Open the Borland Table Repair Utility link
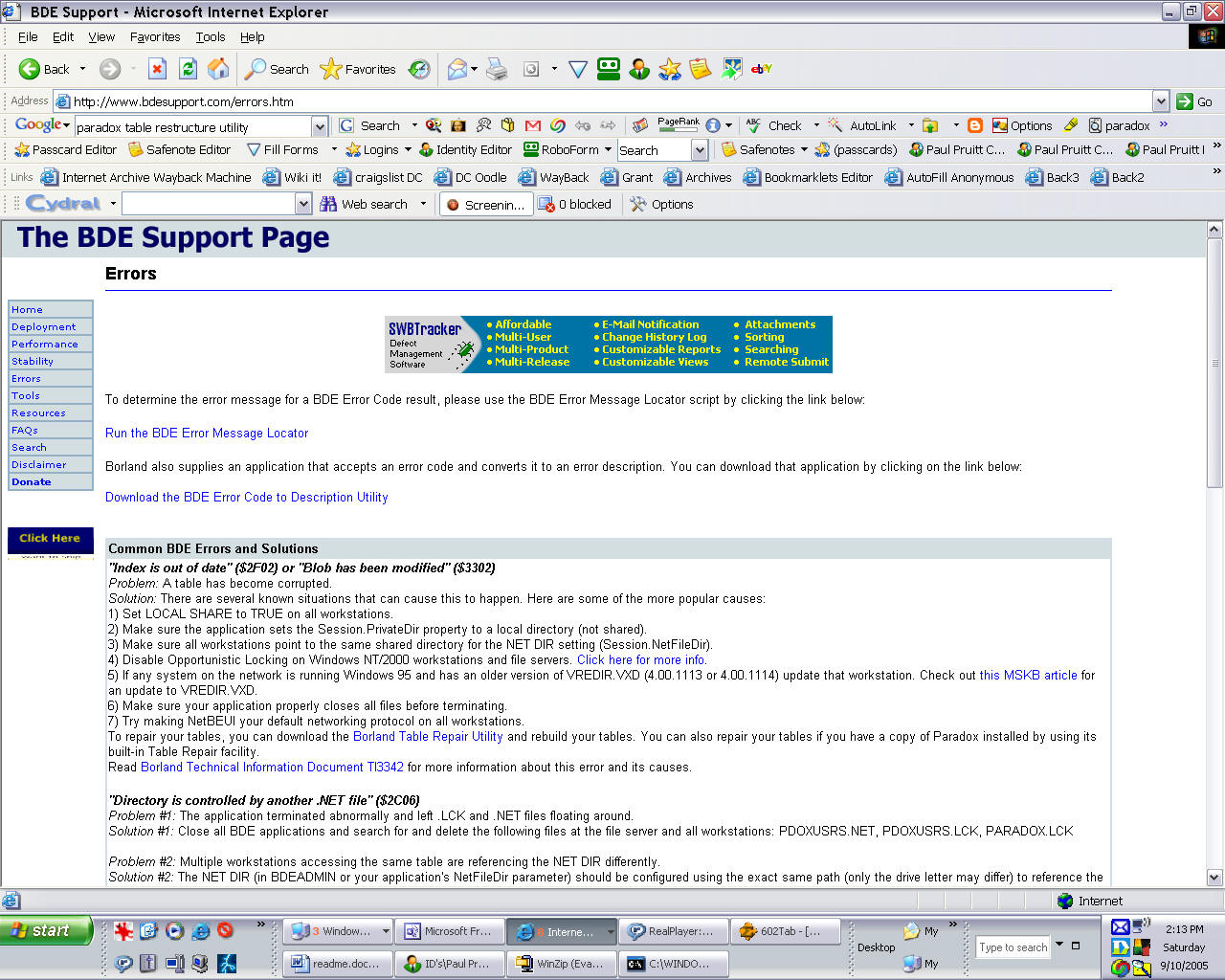 (428, 736)
